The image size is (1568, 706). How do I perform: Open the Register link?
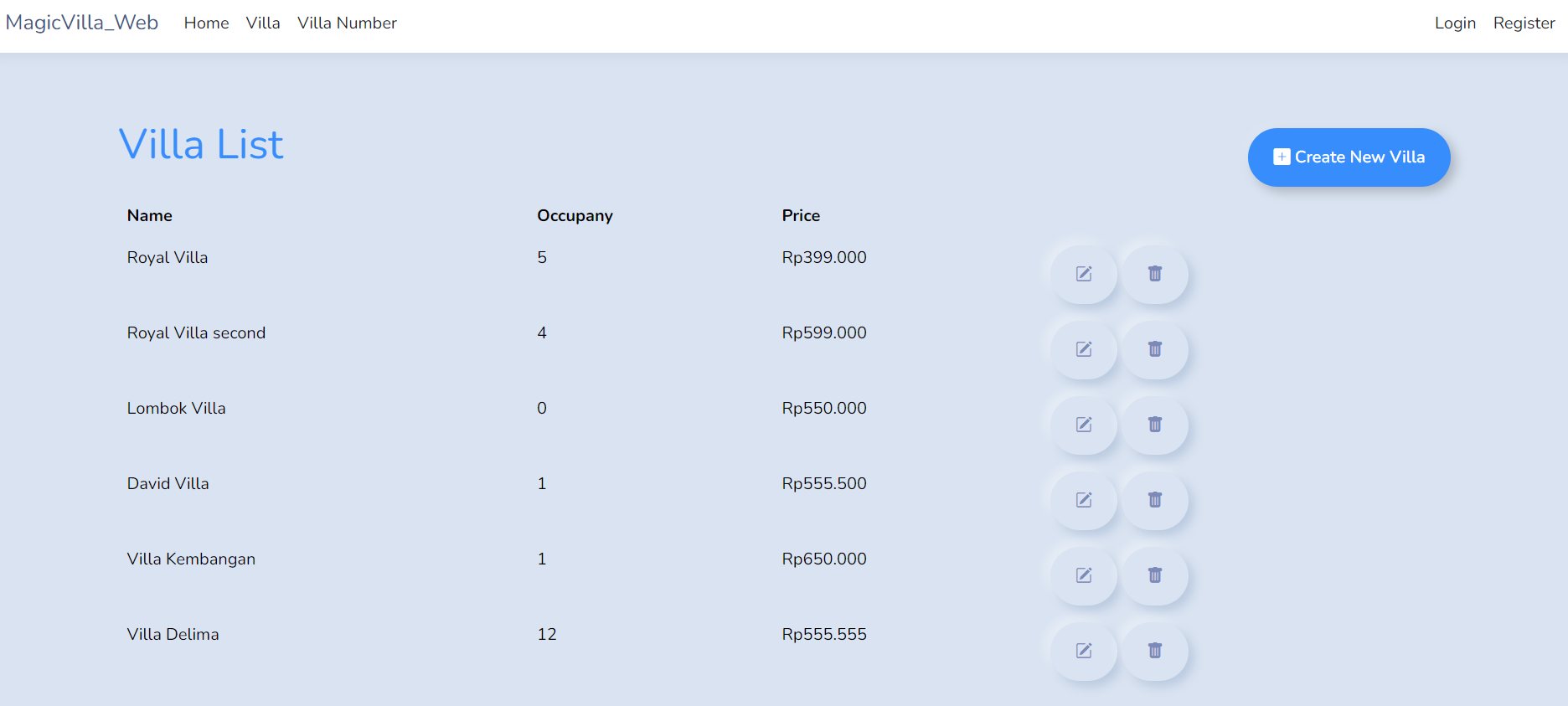pyautogui.click(x=1524, y=23)
